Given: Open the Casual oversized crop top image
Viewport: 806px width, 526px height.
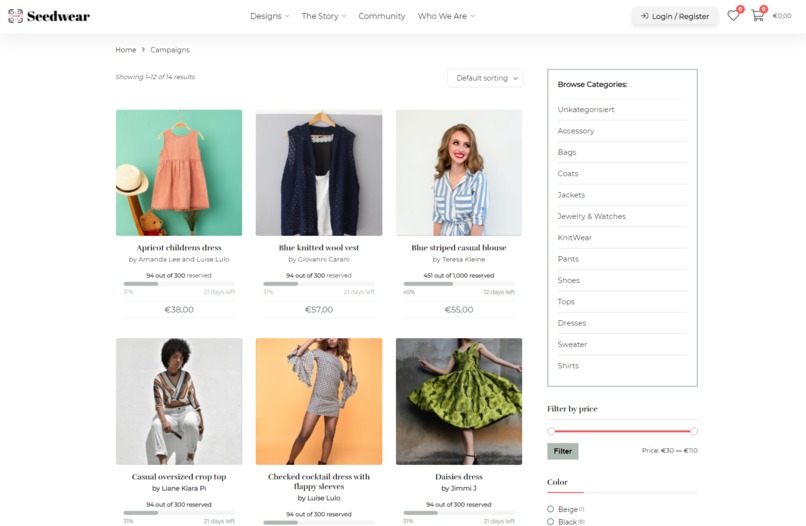Looking at the screenshot, I should (179, 402).
